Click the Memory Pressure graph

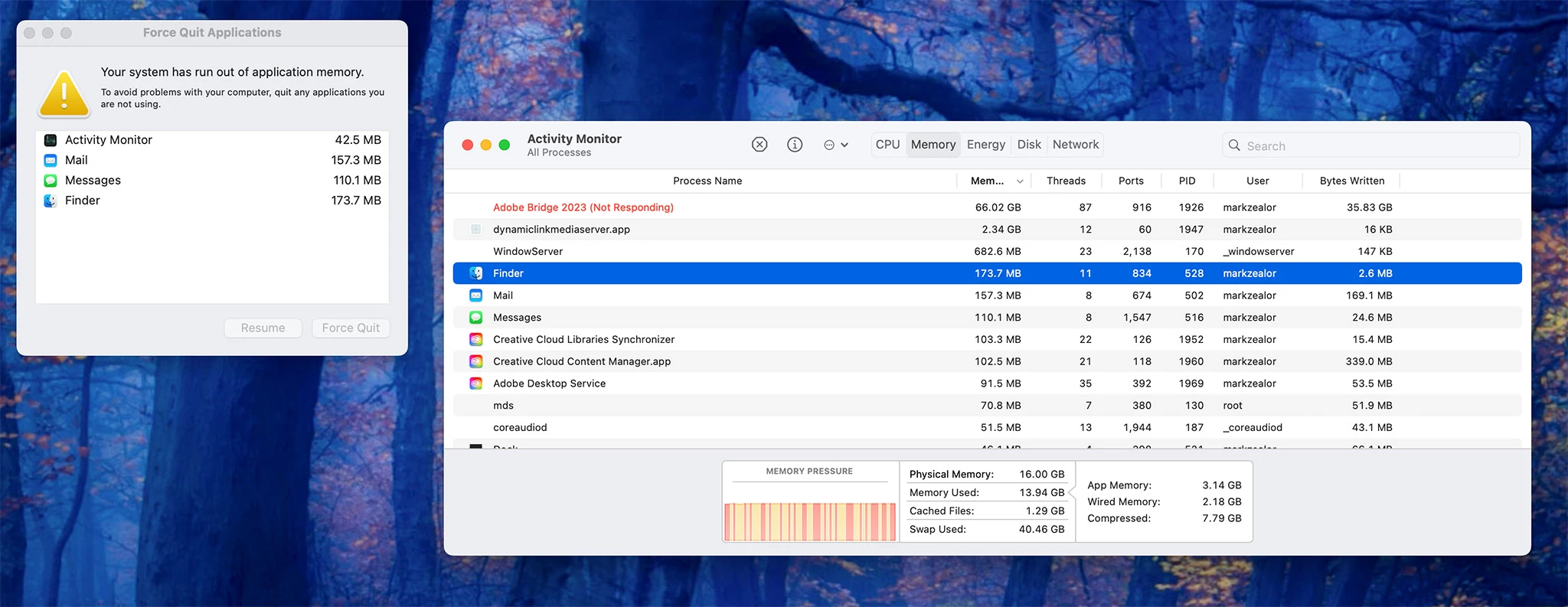810,522
